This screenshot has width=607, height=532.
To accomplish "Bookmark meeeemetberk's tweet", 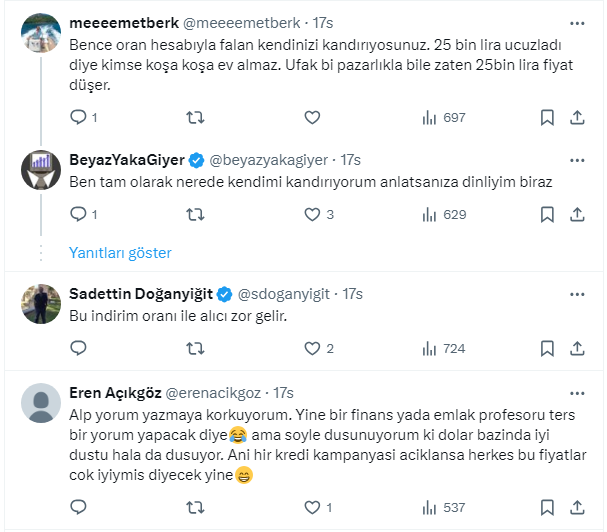I will coord(547,118).
